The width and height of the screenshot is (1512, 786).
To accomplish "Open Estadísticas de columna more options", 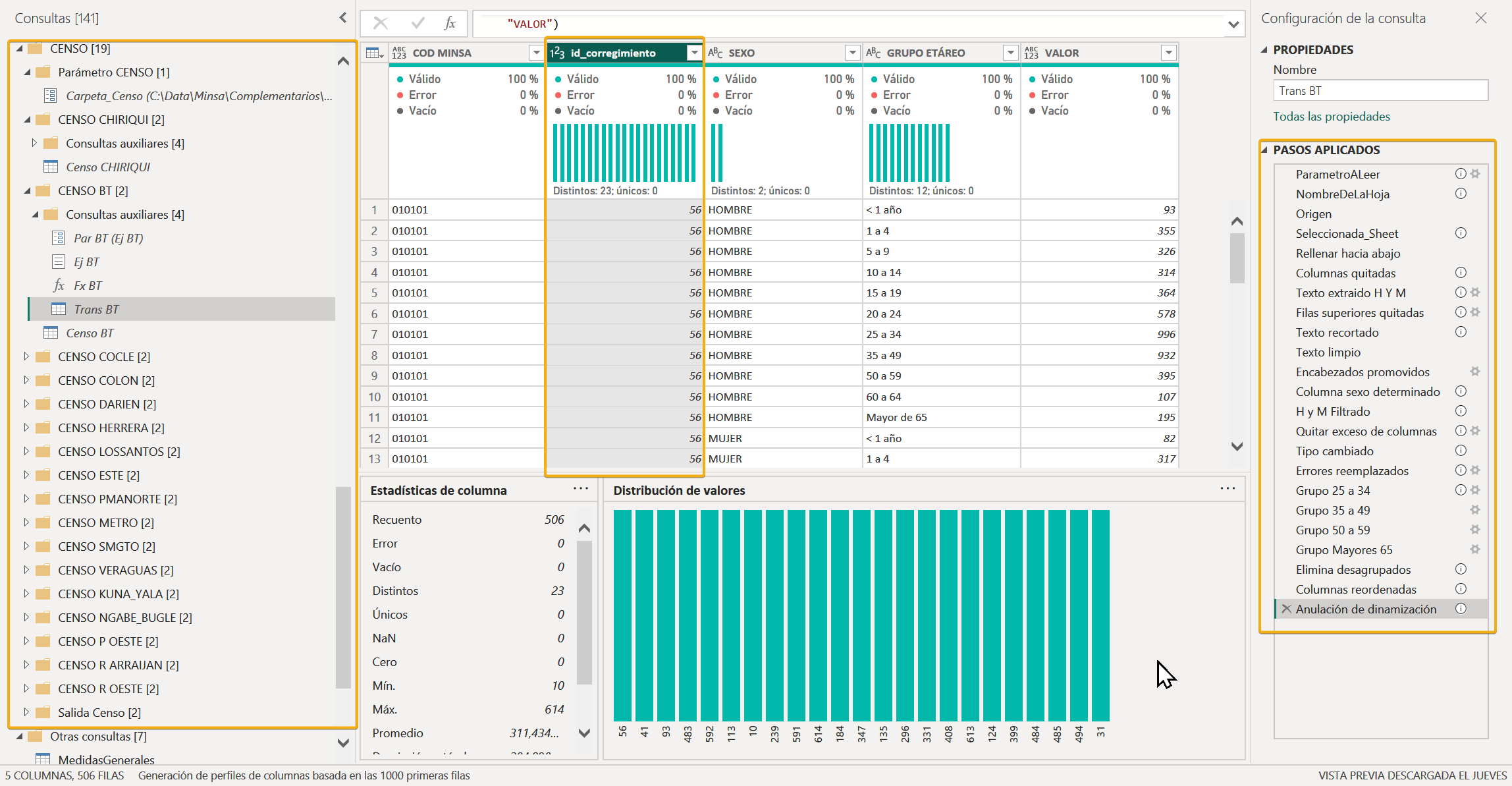I will point(580,488).
